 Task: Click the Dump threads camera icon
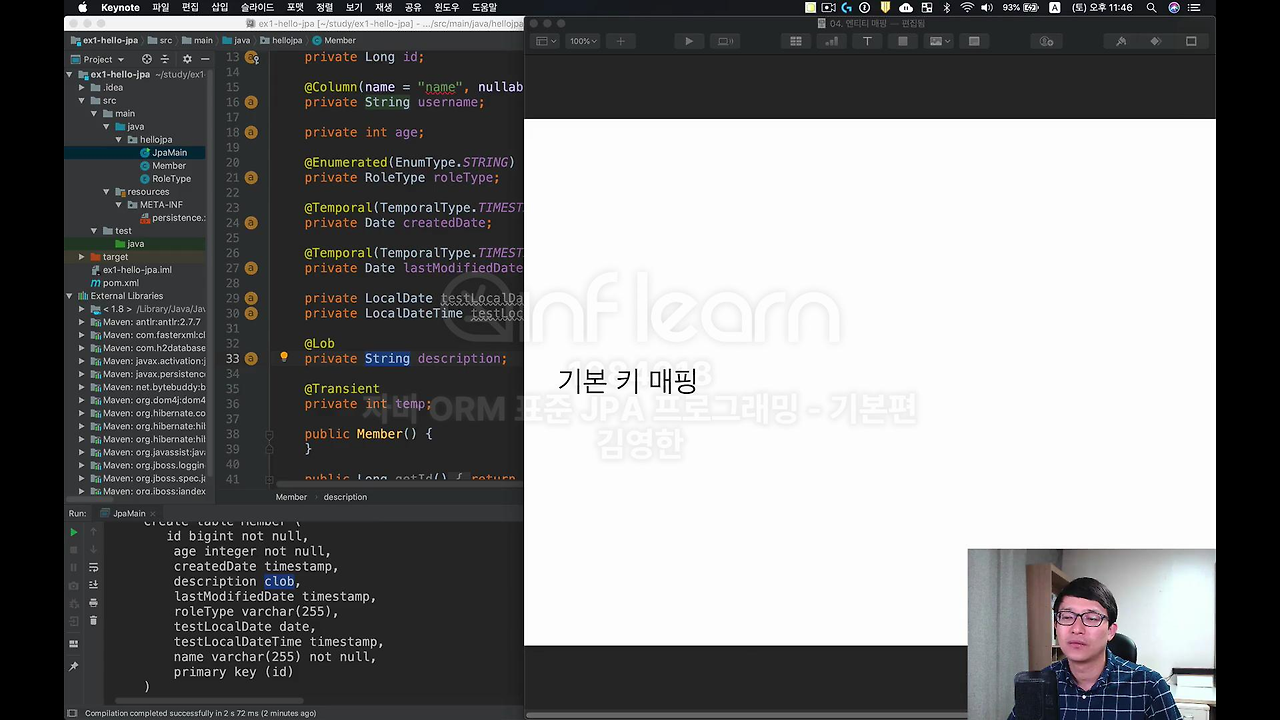point(73,585)
